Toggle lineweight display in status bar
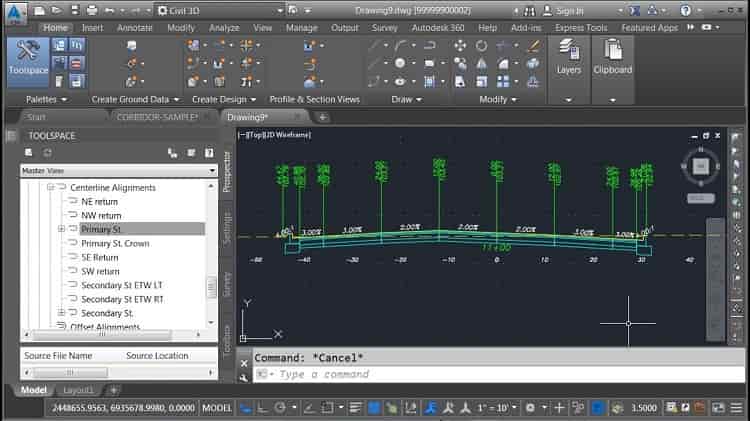 pos(355,408)
